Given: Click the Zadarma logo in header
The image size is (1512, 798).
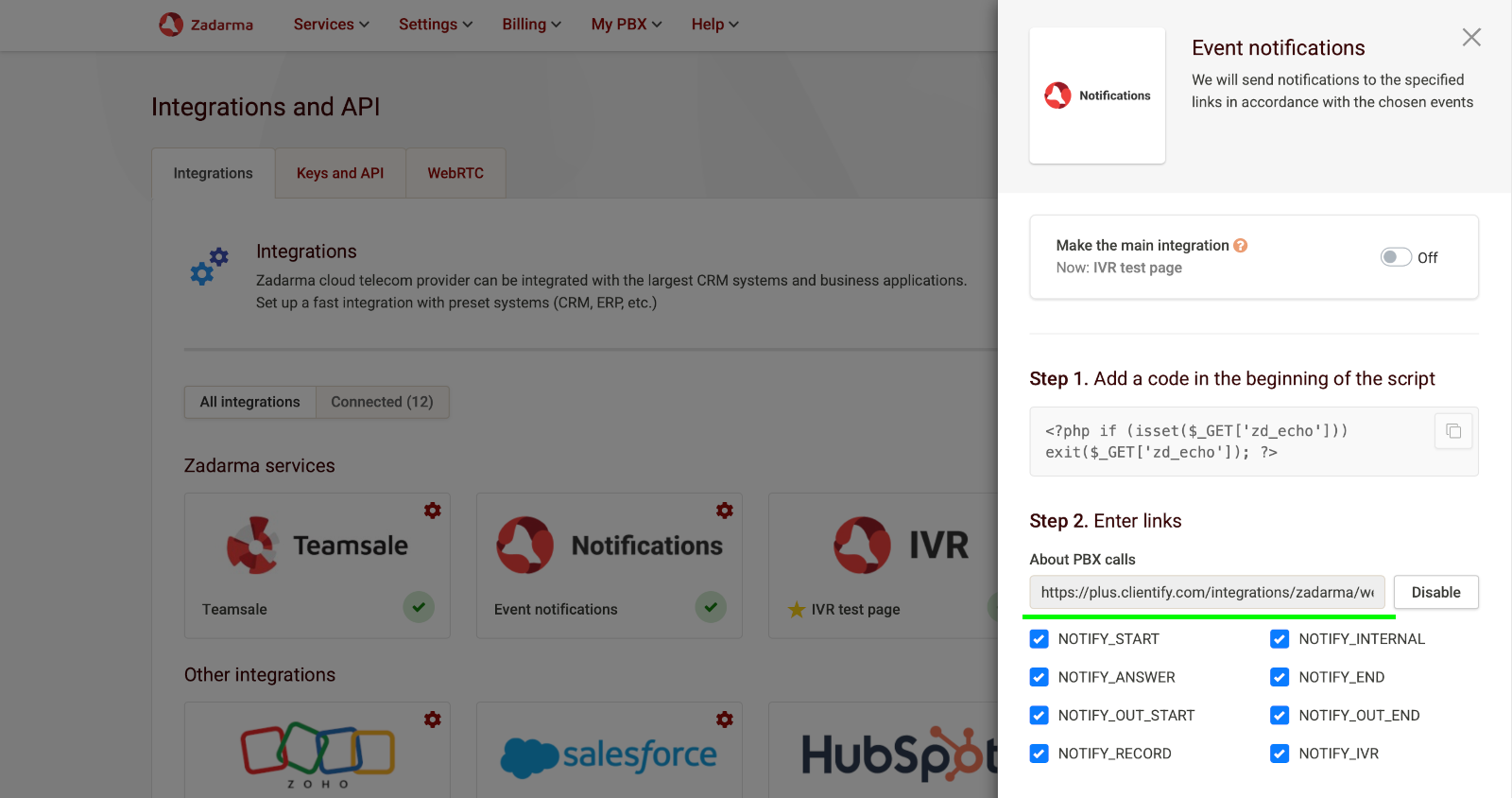Looking at the screenshot, I should (206, 25).
